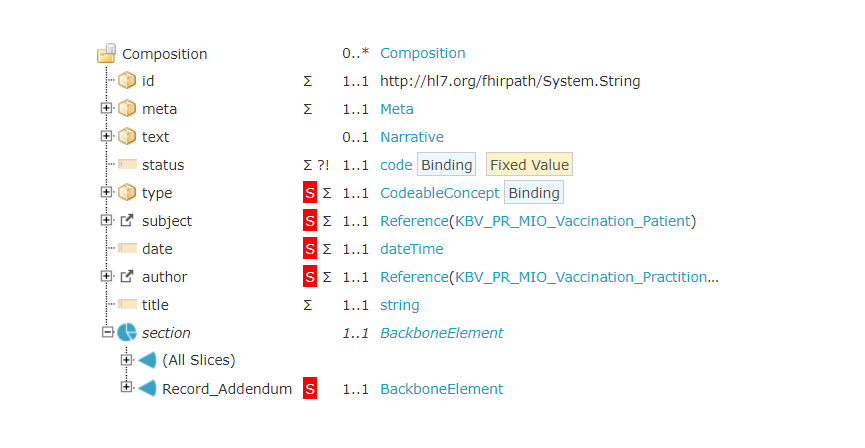Expand the text element node
Viewport: 865px width, 448px height.
(106, 136)
